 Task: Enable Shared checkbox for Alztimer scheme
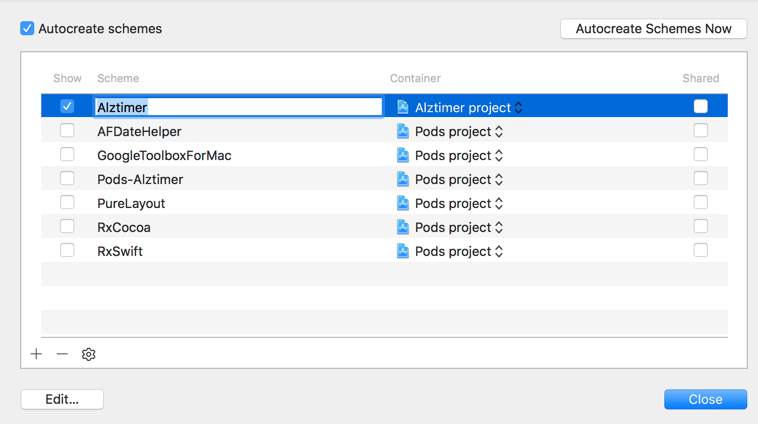click(x=700, y=106)
